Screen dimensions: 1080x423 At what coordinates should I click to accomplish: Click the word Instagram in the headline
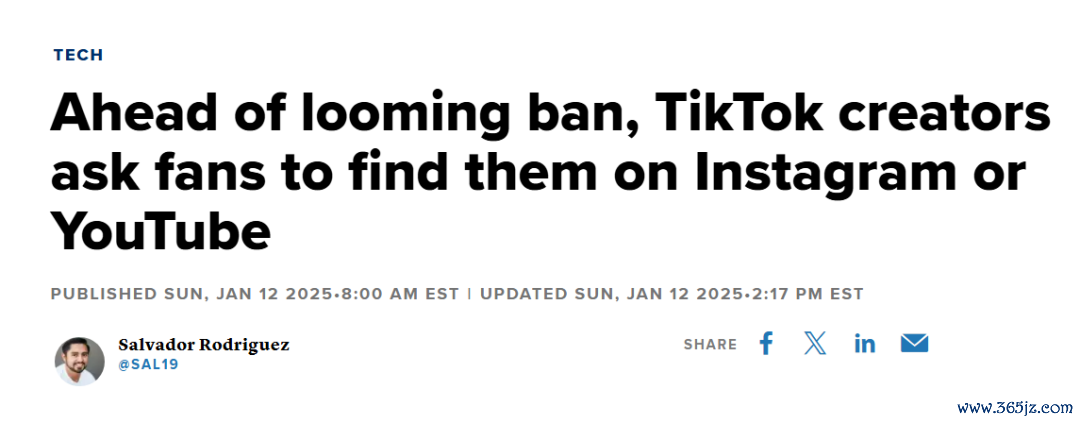[x=824, y=176]
